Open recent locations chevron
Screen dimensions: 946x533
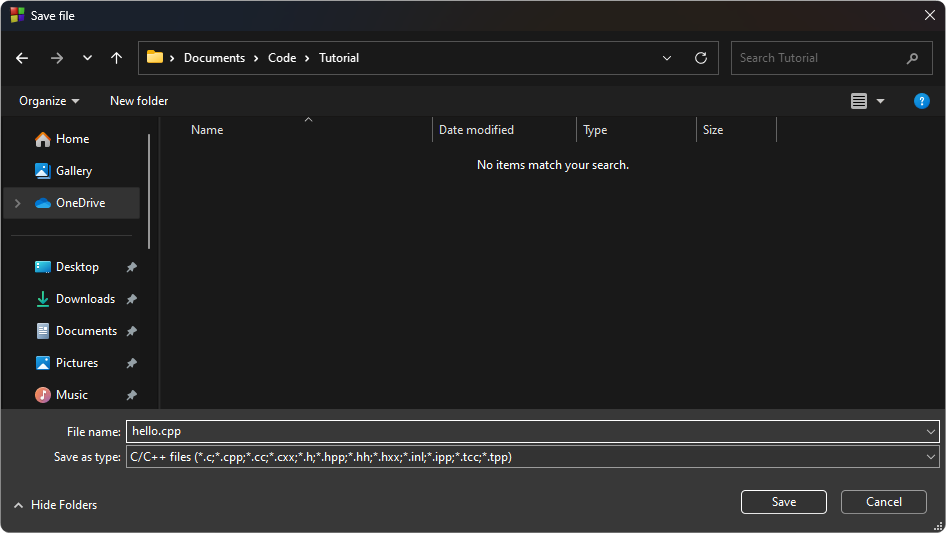click(87, 58)
